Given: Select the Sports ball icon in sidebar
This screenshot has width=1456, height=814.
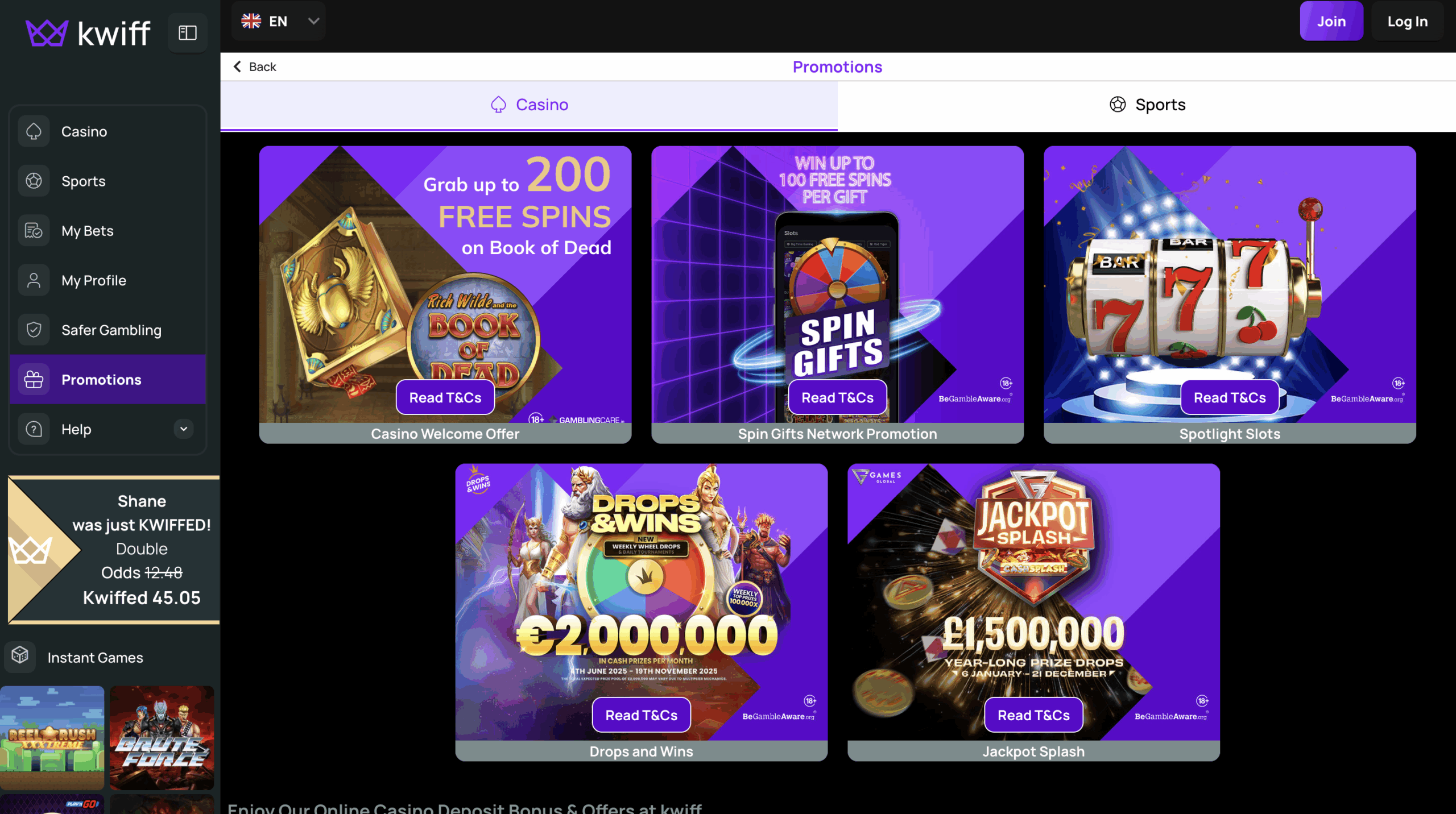Looking at the screenshot, I should [34, 181].
